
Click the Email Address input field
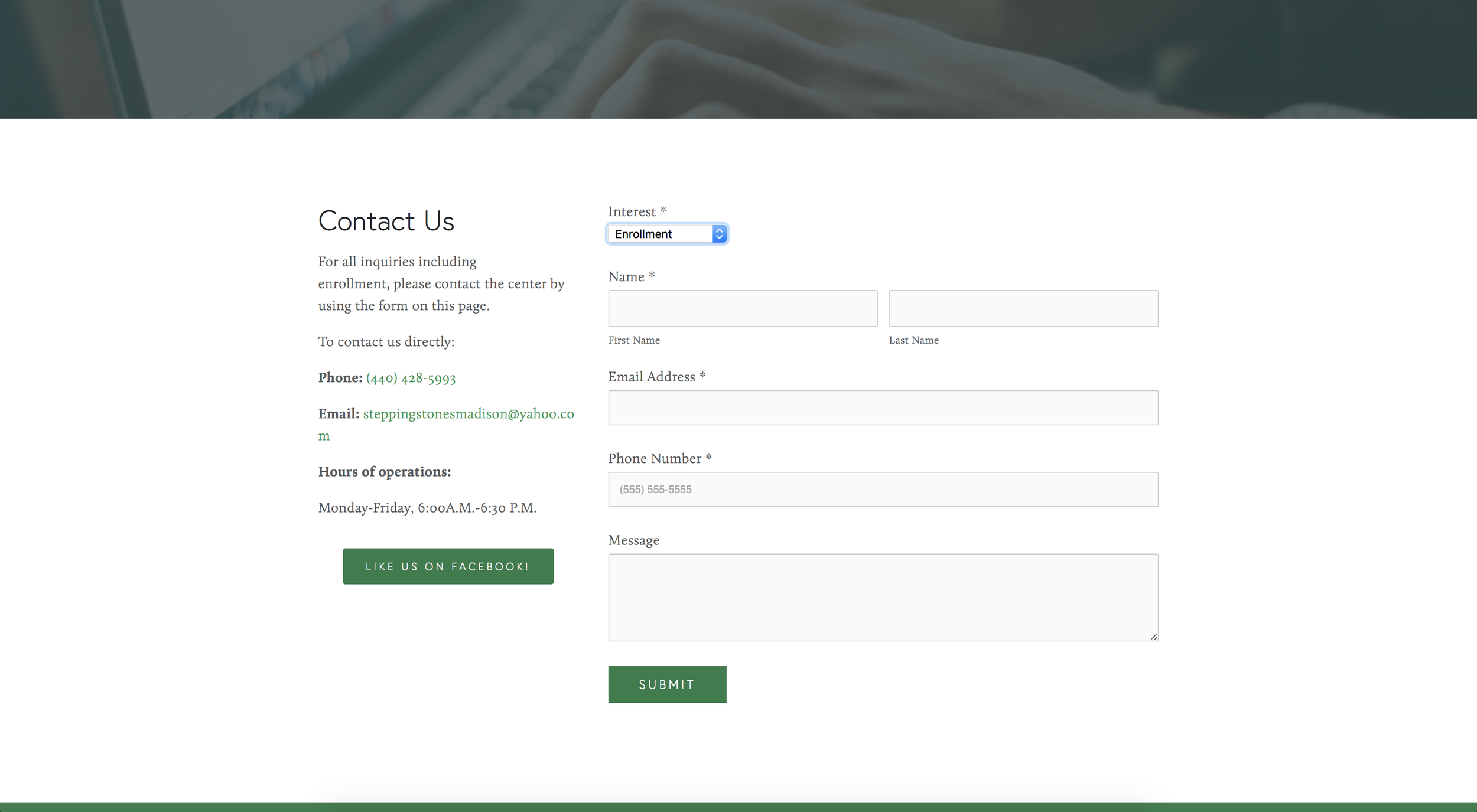coord(883,407)
